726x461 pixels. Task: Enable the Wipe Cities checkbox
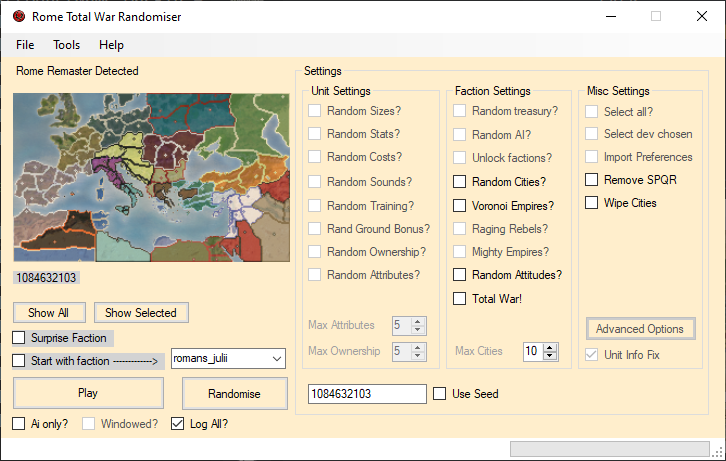[x=591, y=203]
